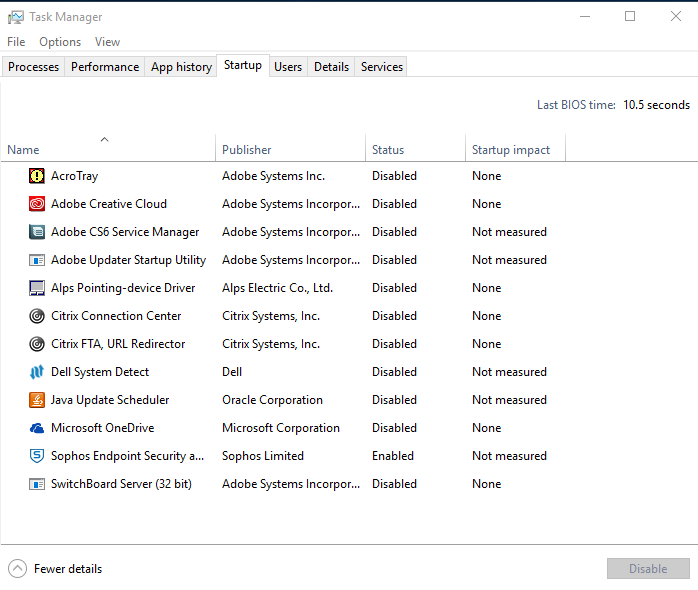Click the Task Manager title bar icon
698x590 pixels.
(x=16, y=17)
